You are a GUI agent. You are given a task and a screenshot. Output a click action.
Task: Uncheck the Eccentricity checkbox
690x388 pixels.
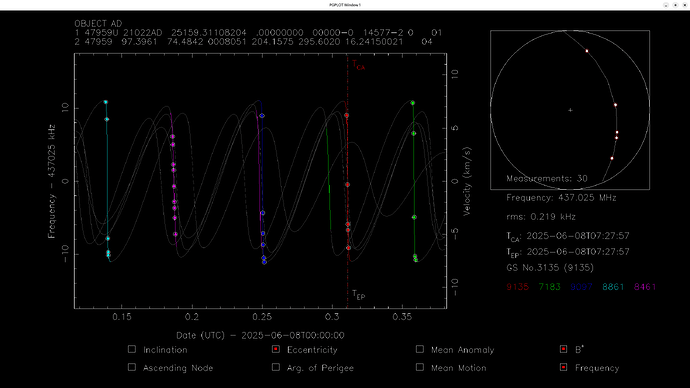click(276, 349)
